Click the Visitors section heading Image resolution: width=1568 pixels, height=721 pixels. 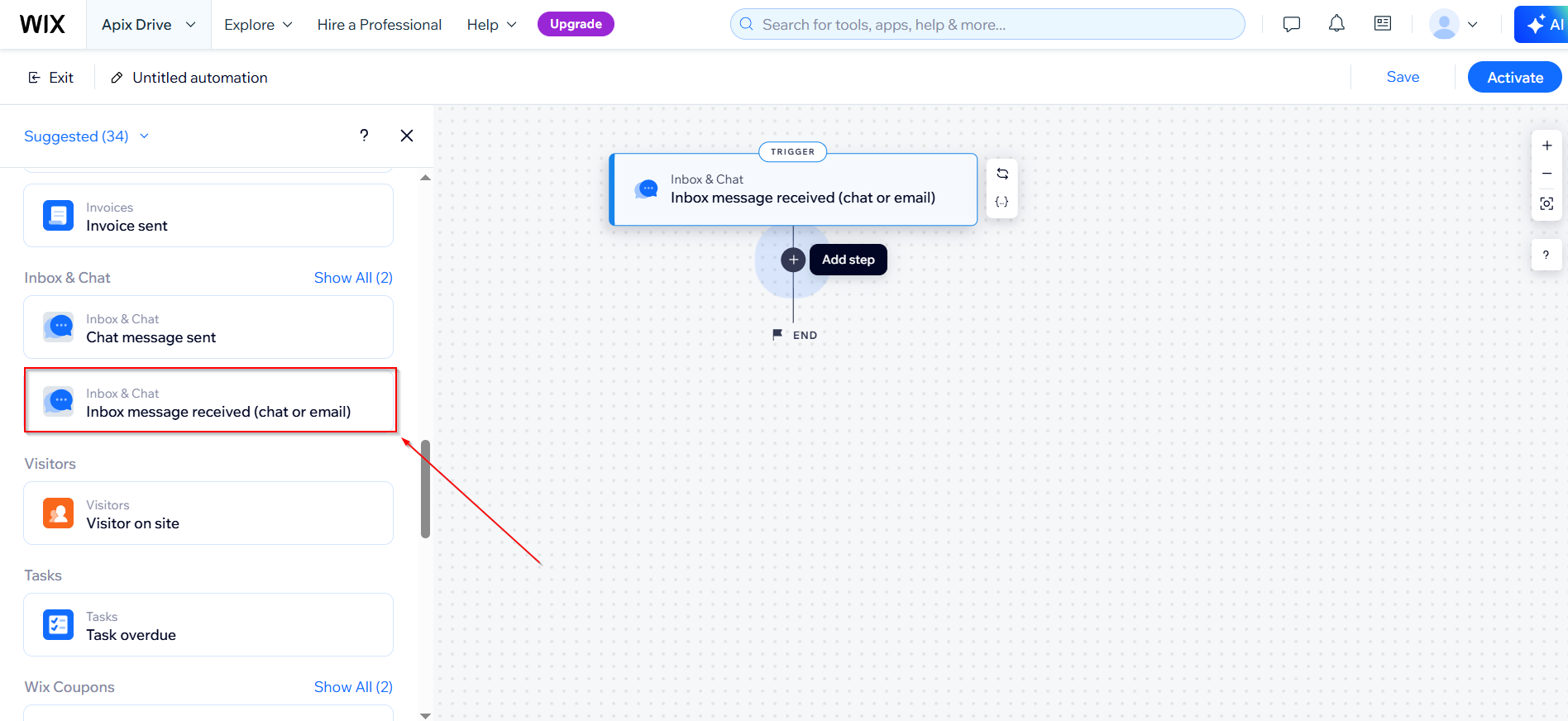click(50, 464)
